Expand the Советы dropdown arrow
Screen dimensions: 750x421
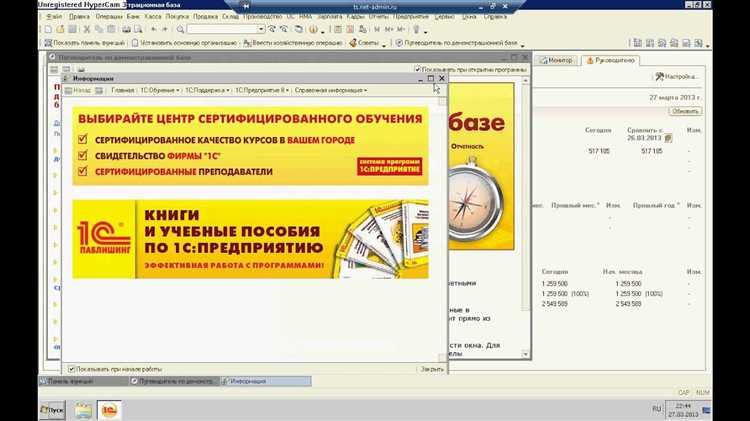pos(384,44)
